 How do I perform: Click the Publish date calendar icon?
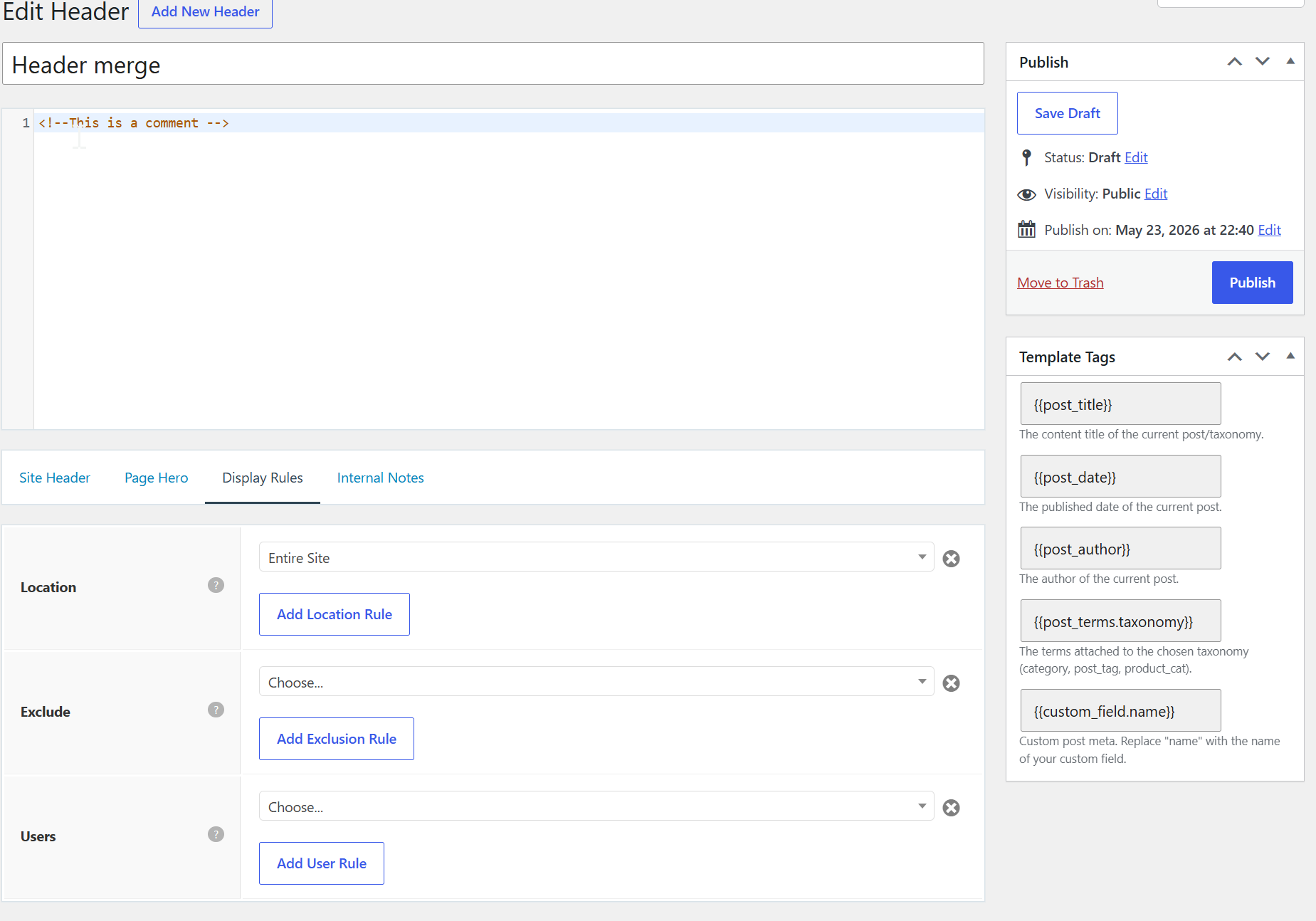[x=1026, y=229]
